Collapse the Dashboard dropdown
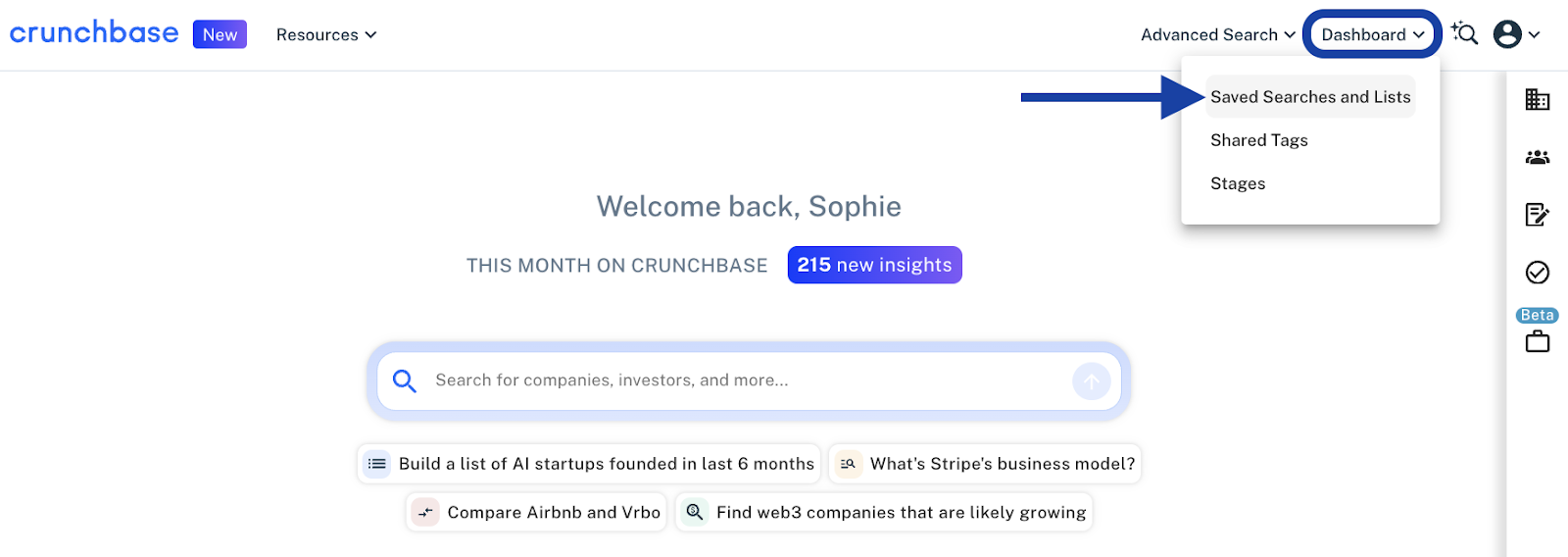The image size is (1568, 557). pos(1372,34)
